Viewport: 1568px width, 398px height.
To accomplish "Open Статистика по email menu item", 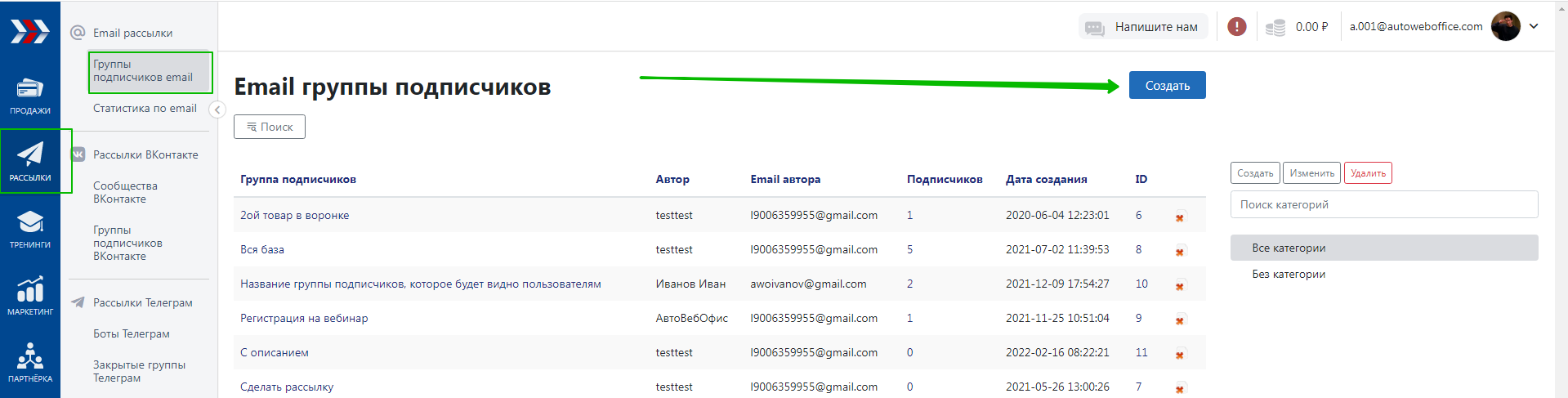I will pos(145,108).
